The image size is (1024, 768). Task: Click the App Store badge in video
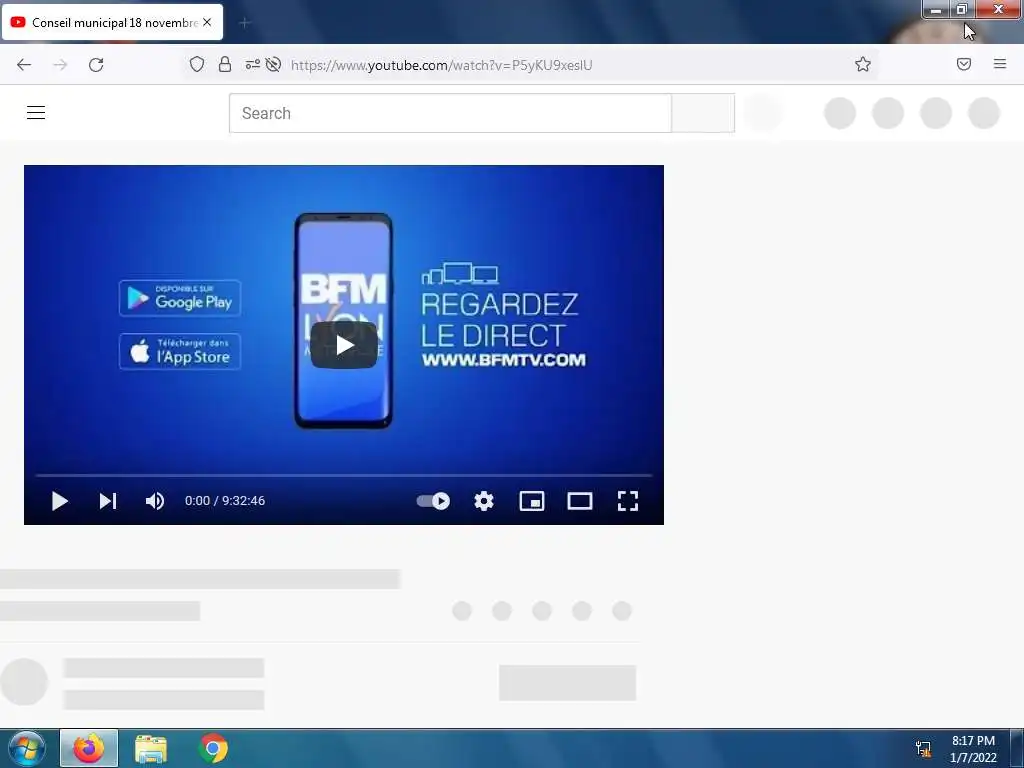click(x=180, y=351)
